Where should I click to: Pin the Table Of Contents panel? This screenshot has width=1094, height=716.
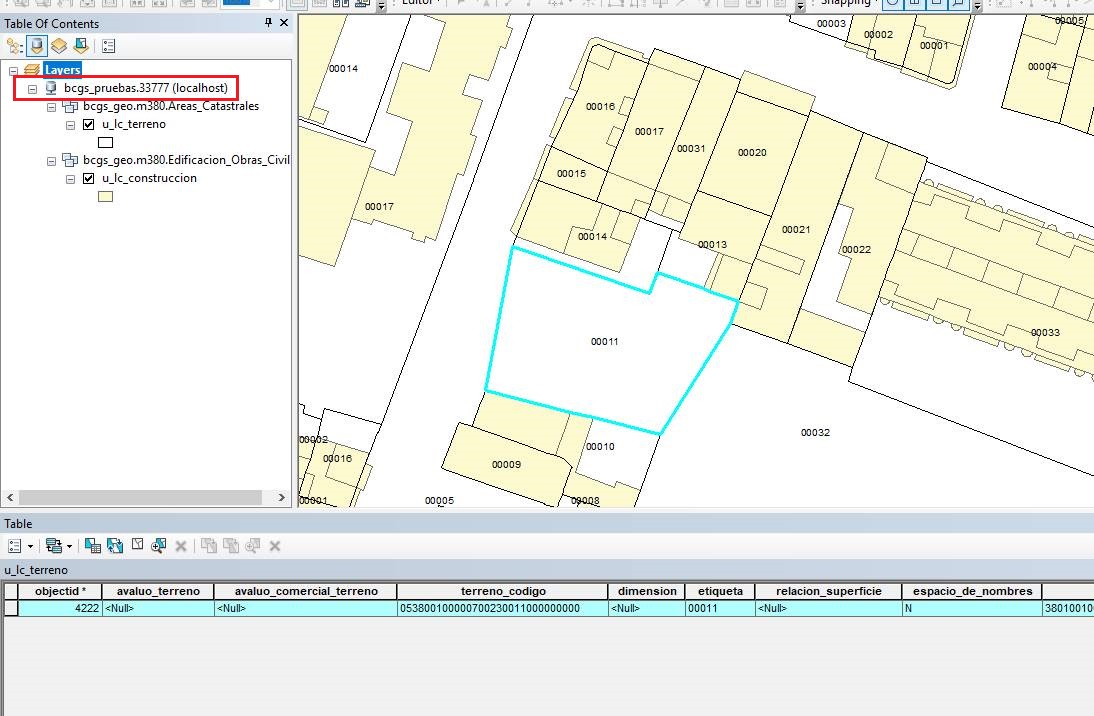(x=268, y=23)
